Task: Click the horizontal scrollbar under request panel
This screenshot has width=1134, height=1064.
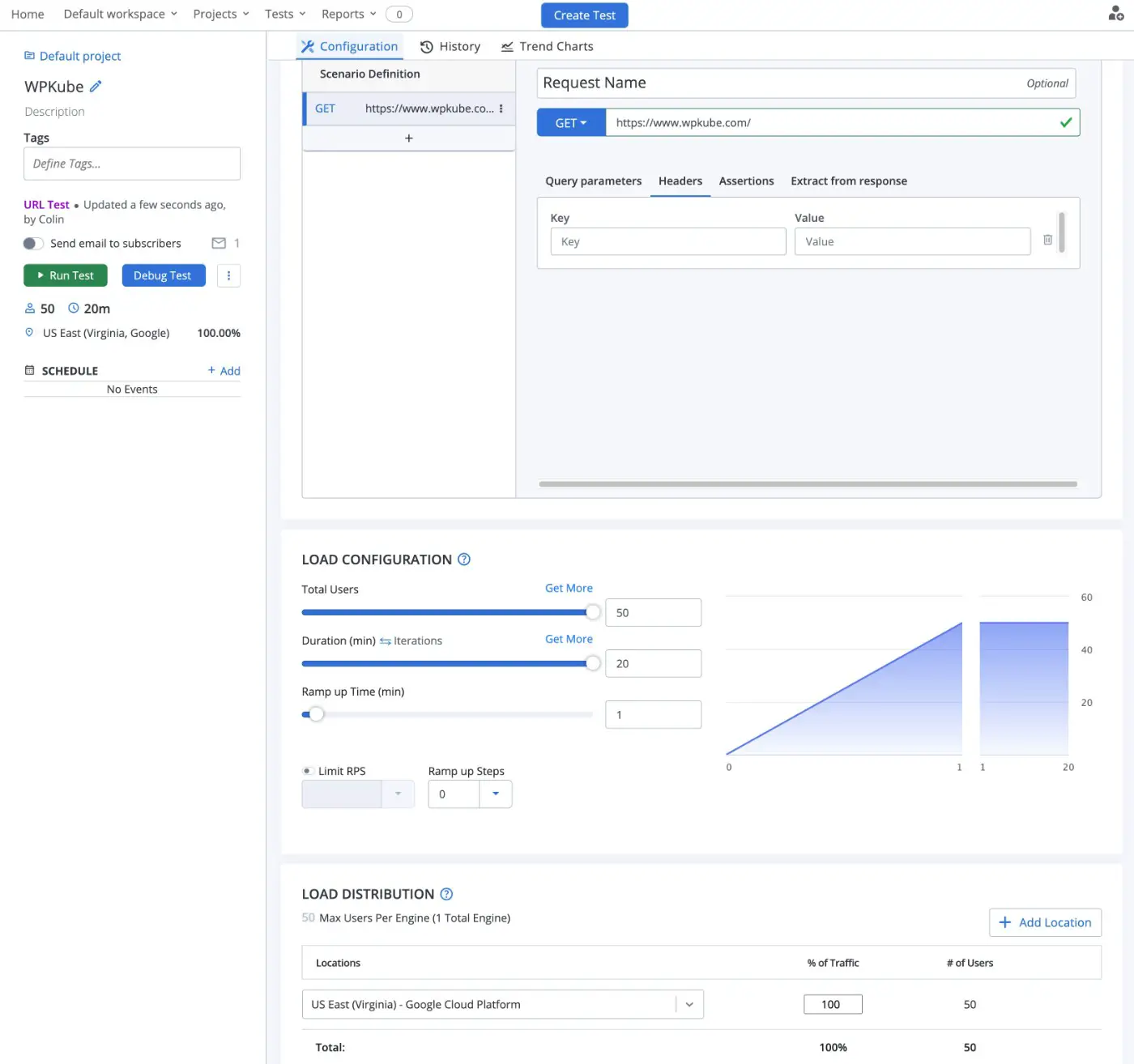Action: tap(808, 484)
